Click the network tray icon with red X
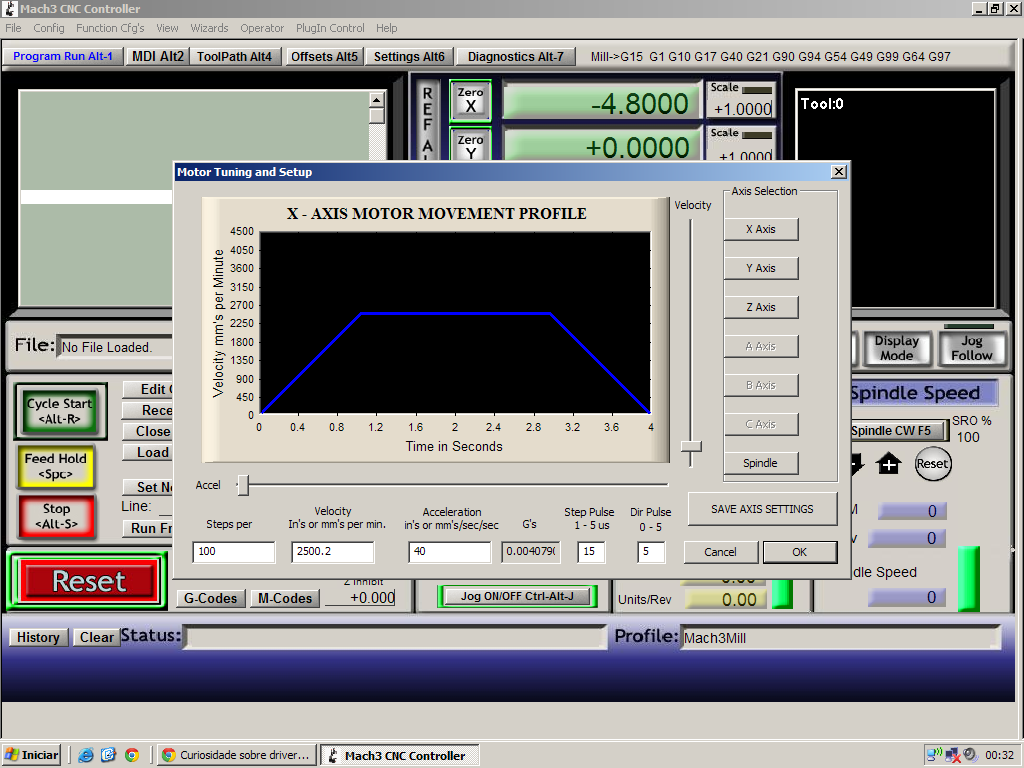The image size is (1024, 768). 953,755
